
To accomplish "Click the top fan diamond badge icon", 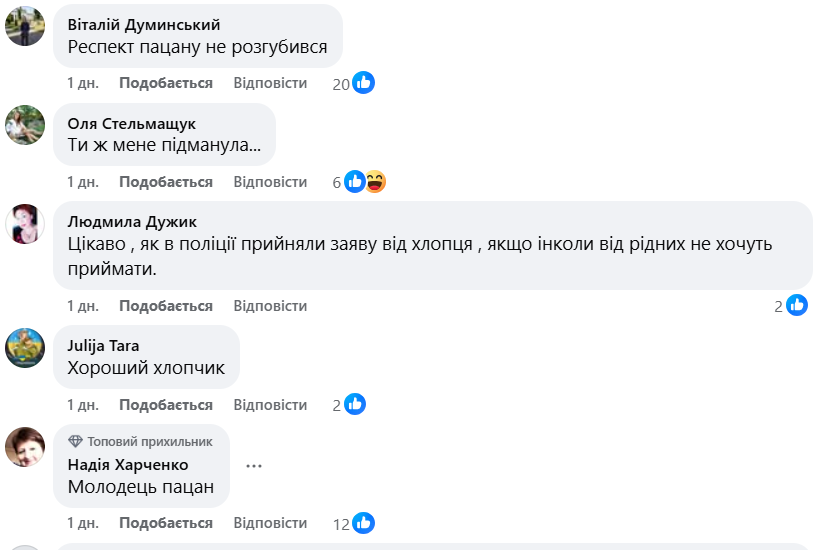I will click(x=75, y=441).
